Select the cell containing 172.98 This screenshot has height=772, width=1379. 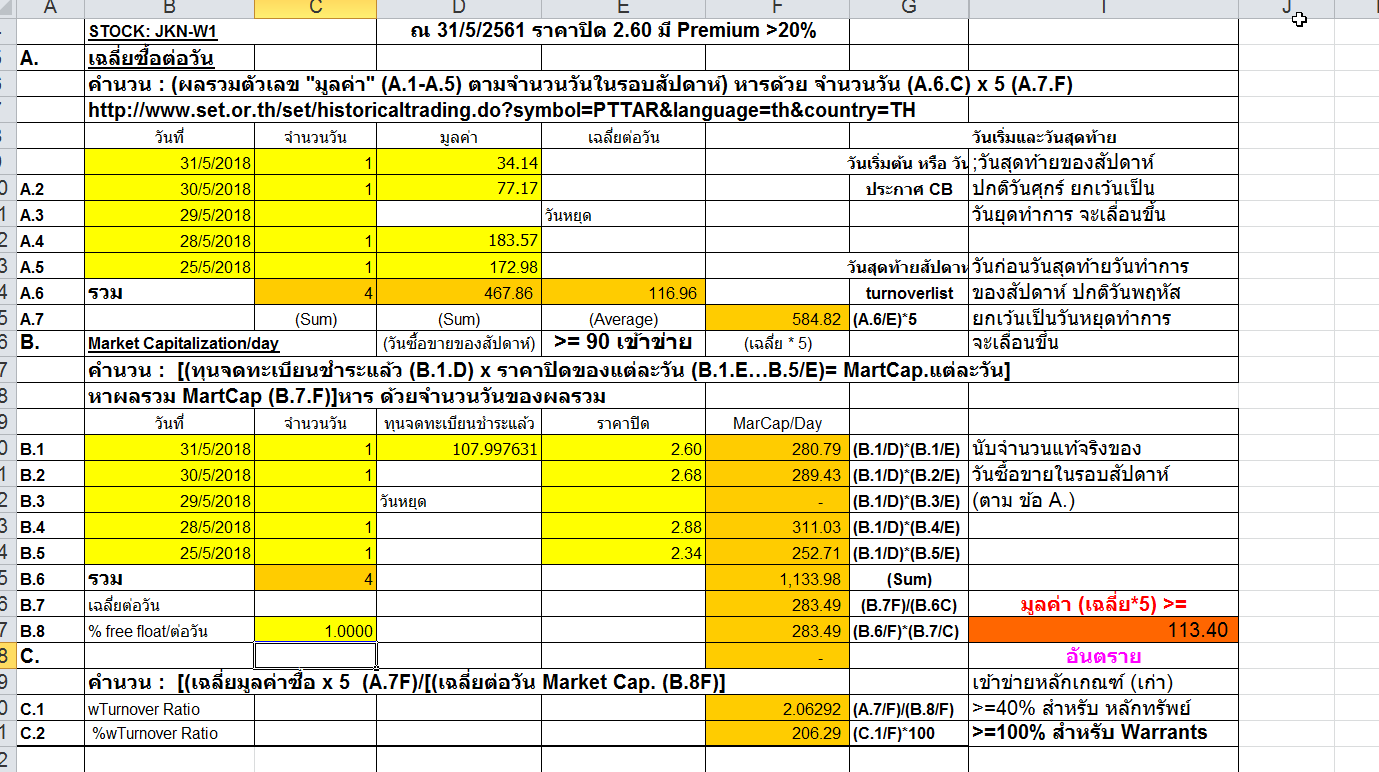coord(459,266)
